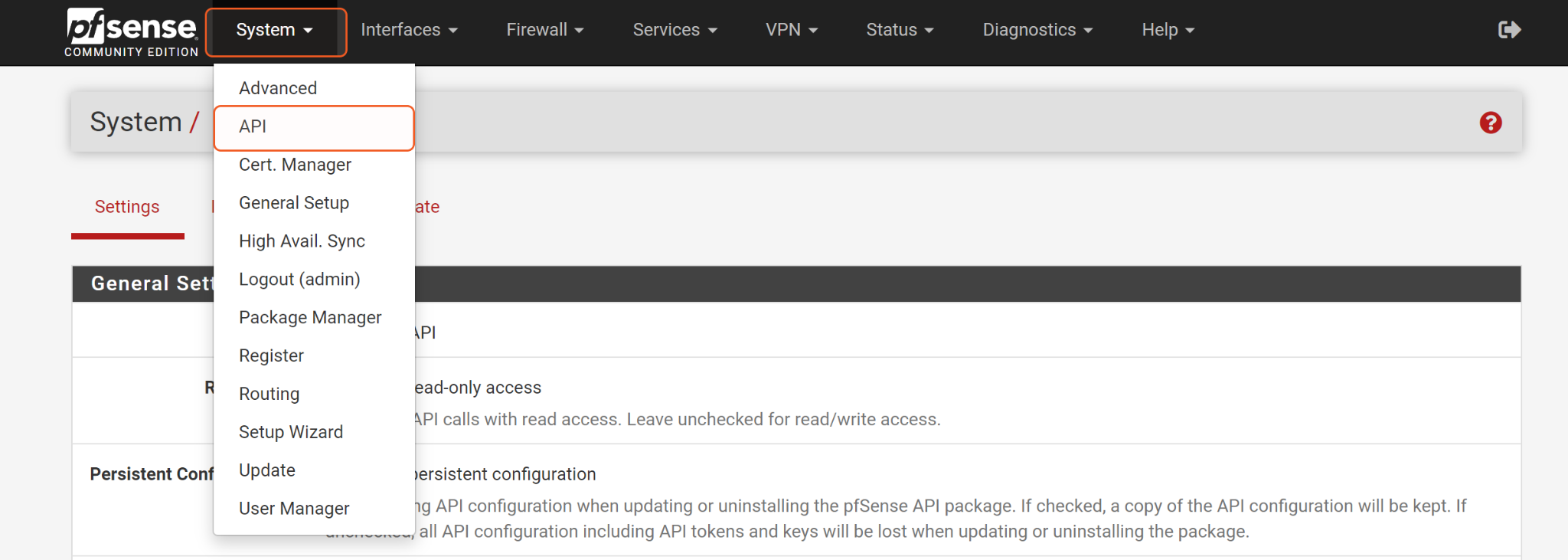Switch to the Settings tab
This screenshot has width=1568, height=560.
[x=127, y=207]
